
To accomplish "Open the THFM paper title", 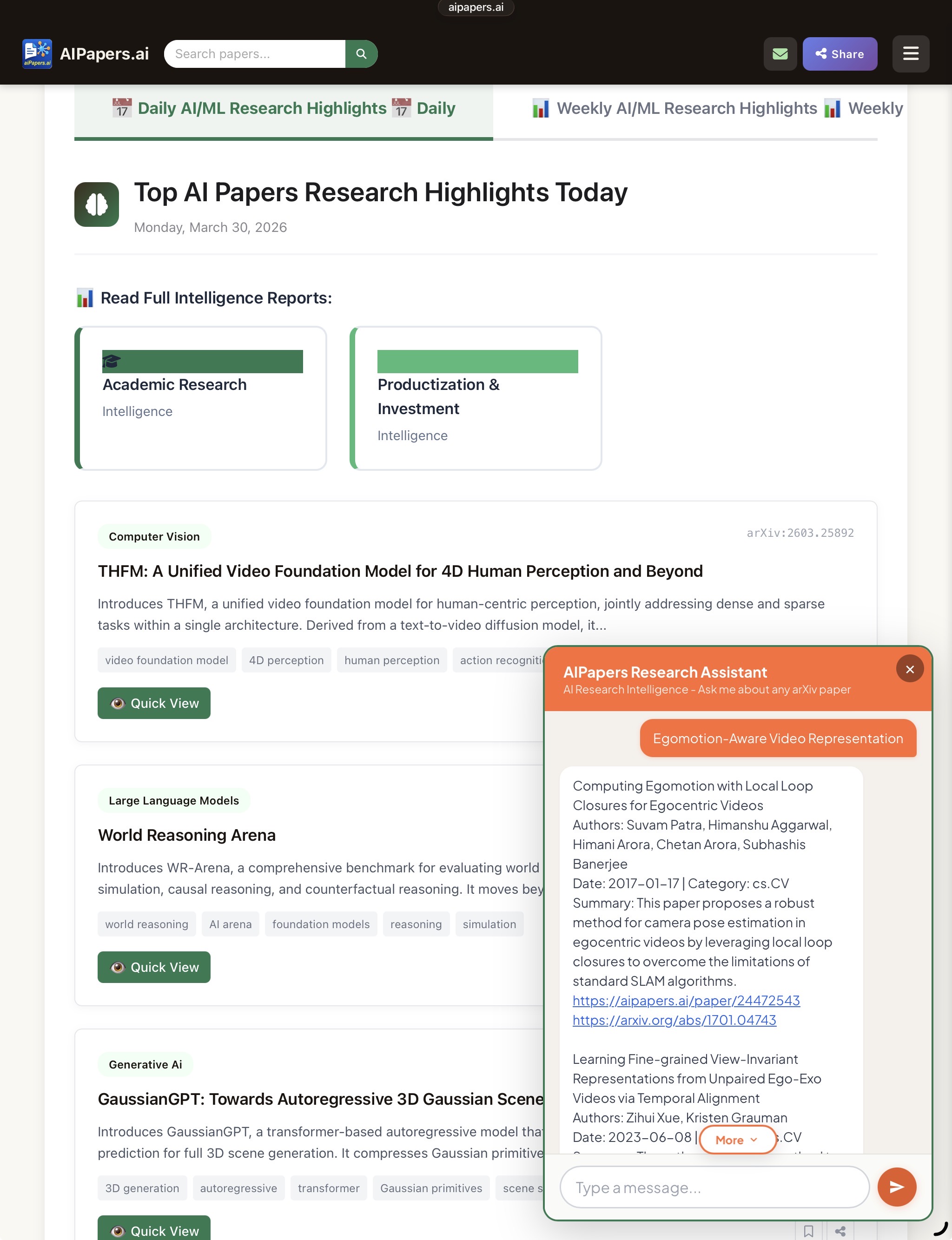I will pos(400,571).
